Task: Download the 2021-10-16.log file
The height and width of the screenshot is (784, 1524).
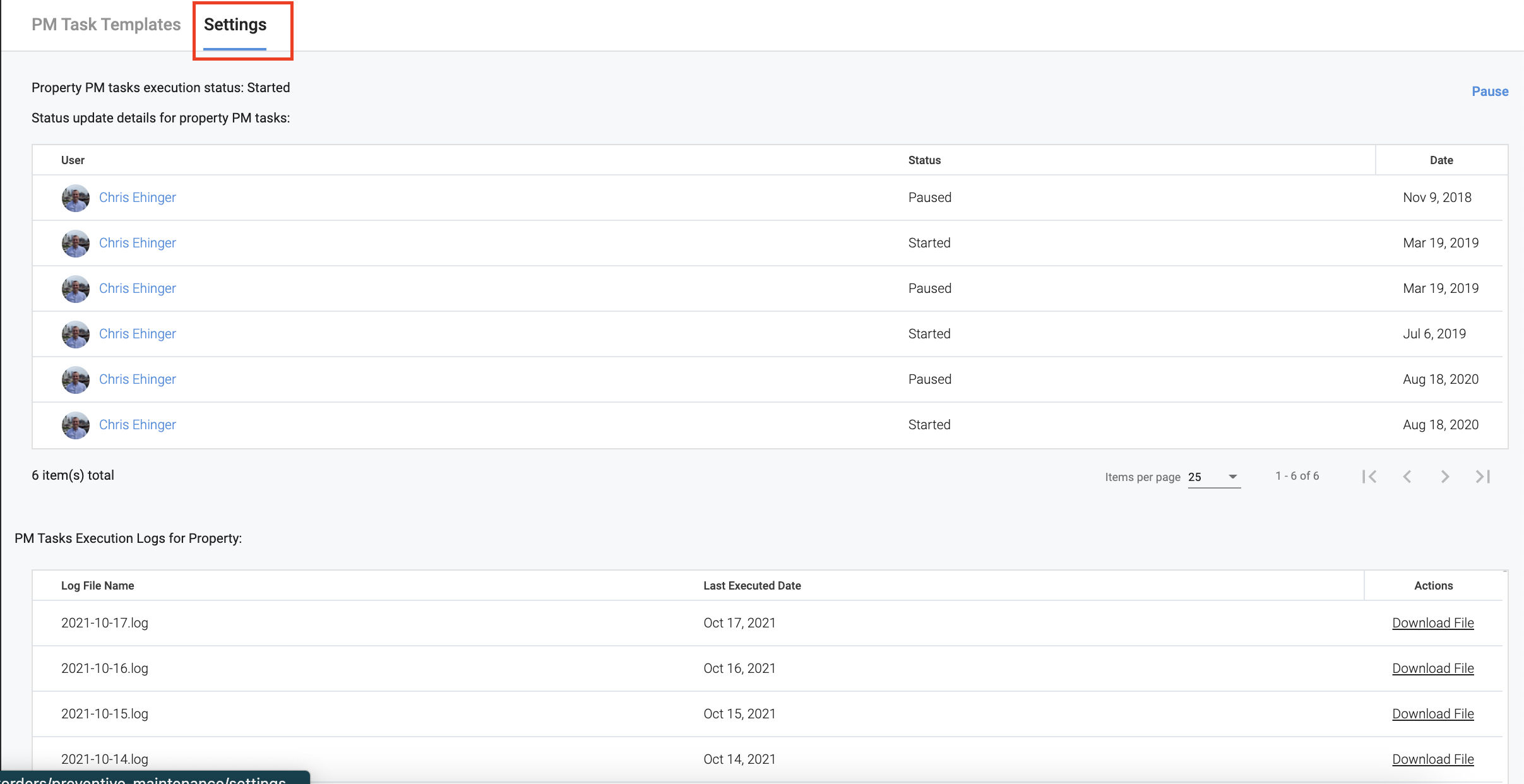Action: tap(1432, 668)
